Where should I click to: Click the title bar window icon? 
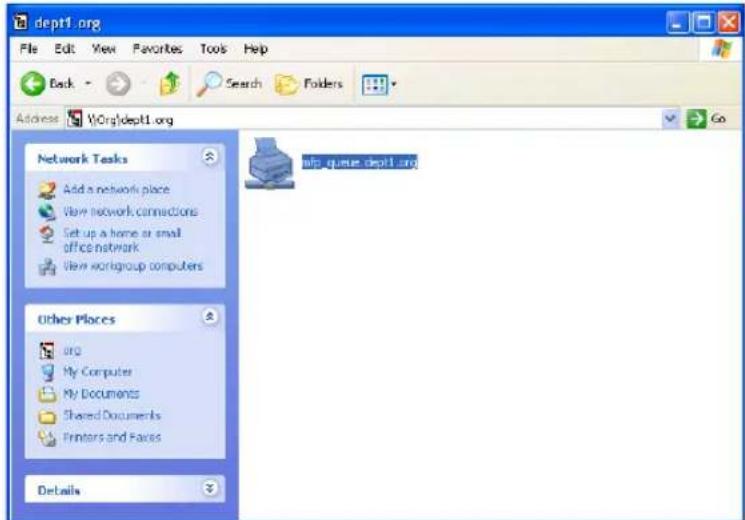coord(20,22)
